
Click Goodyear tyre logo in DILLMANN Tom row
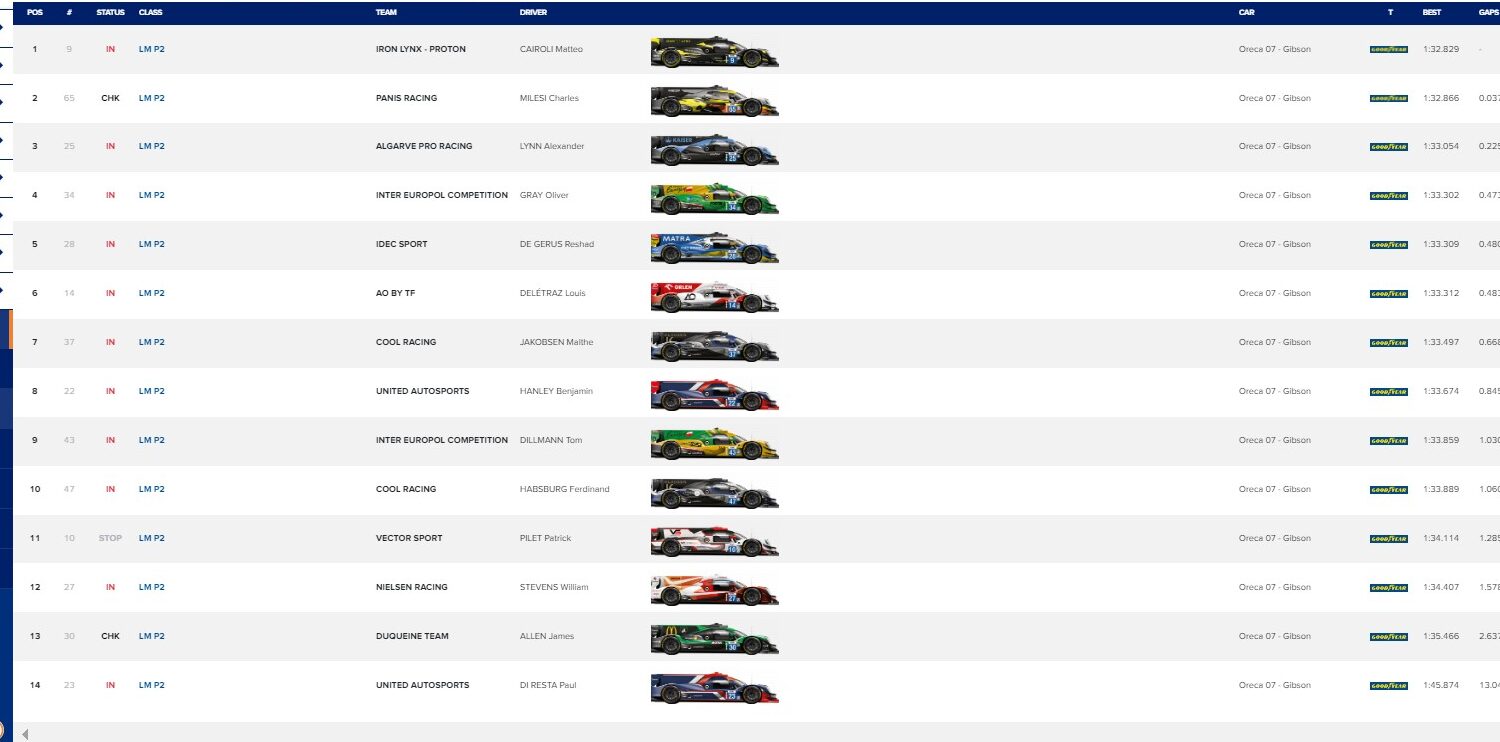pos(1388,441)
